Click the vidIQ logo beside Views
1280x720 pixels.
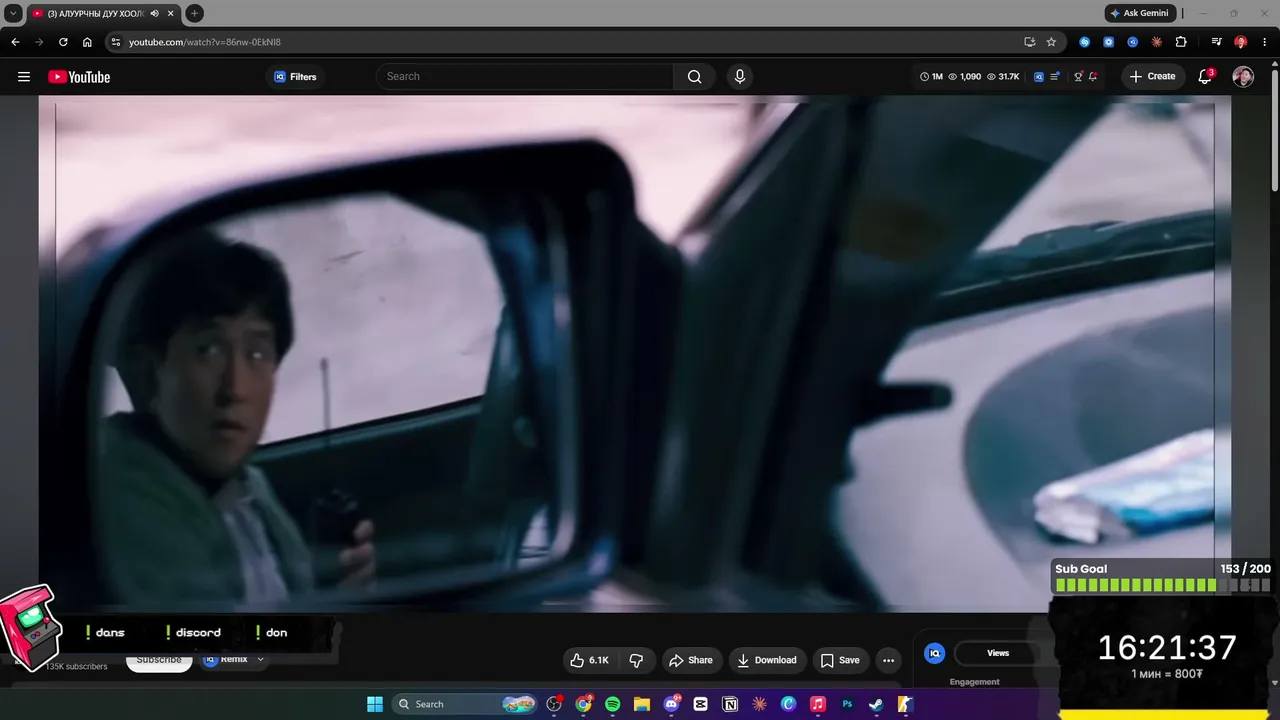coord(935,653)
